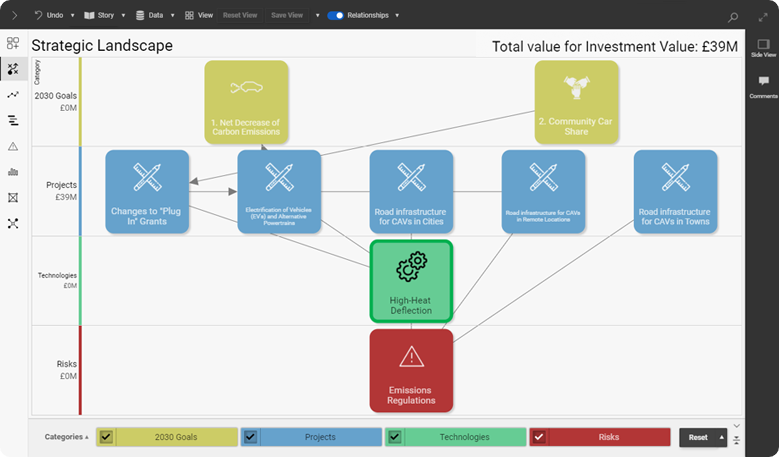Select the High-Heat Deflection technology tile
This screenshot has width=779, height=457.
pos(411,281)
